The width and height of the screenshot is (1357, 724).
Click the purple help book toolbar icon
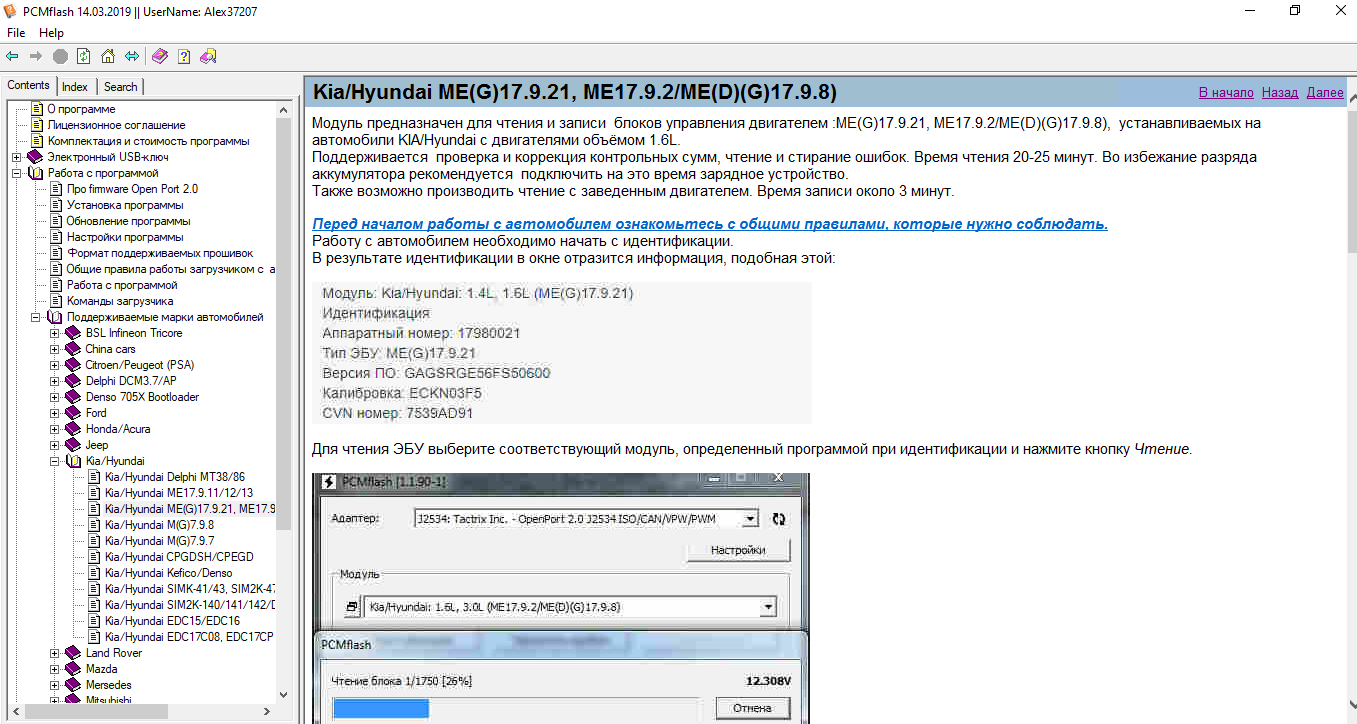(160, 56)
